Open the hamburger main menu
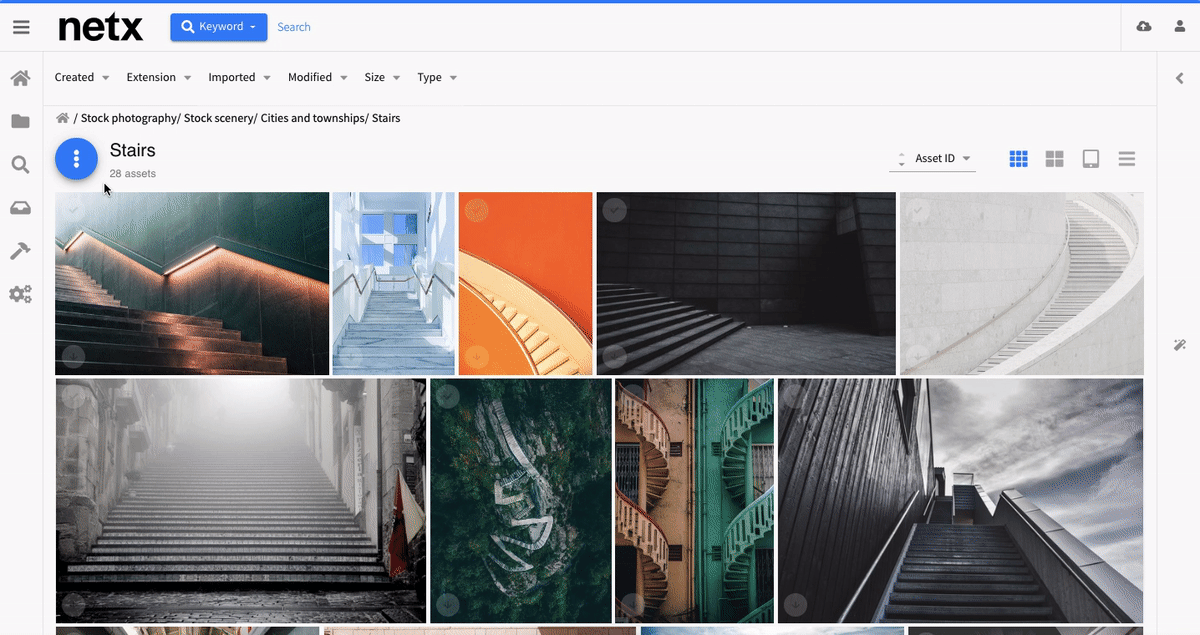The width and height of the screenshot is (1200, 635). 21,27
